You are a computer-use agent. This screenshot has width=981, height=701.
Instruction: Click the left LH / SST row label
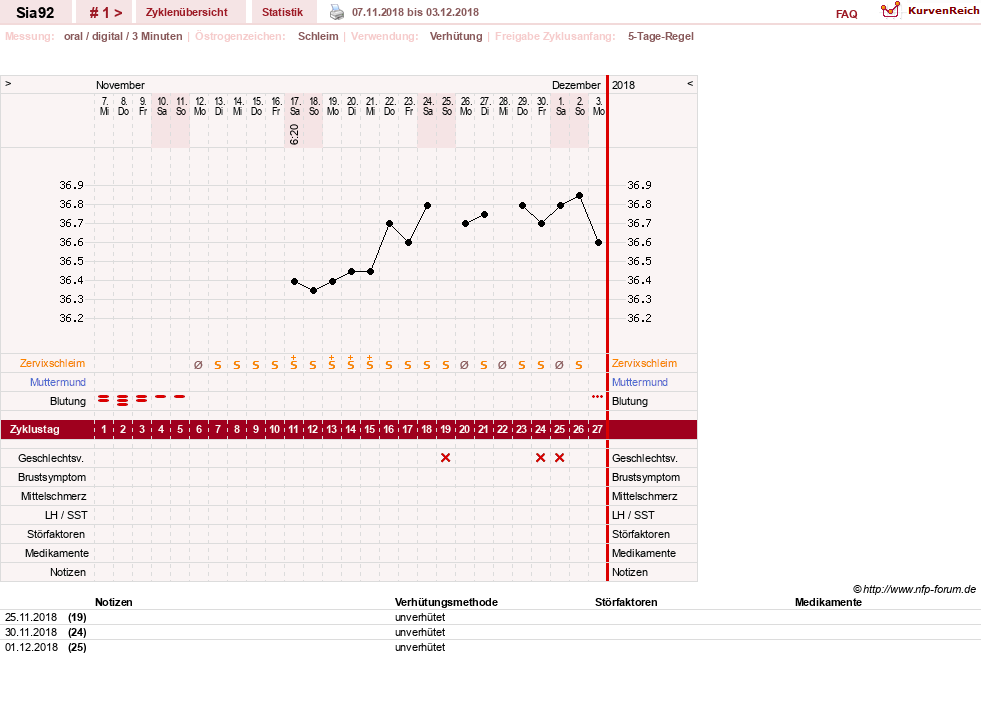tap(66, 515)
